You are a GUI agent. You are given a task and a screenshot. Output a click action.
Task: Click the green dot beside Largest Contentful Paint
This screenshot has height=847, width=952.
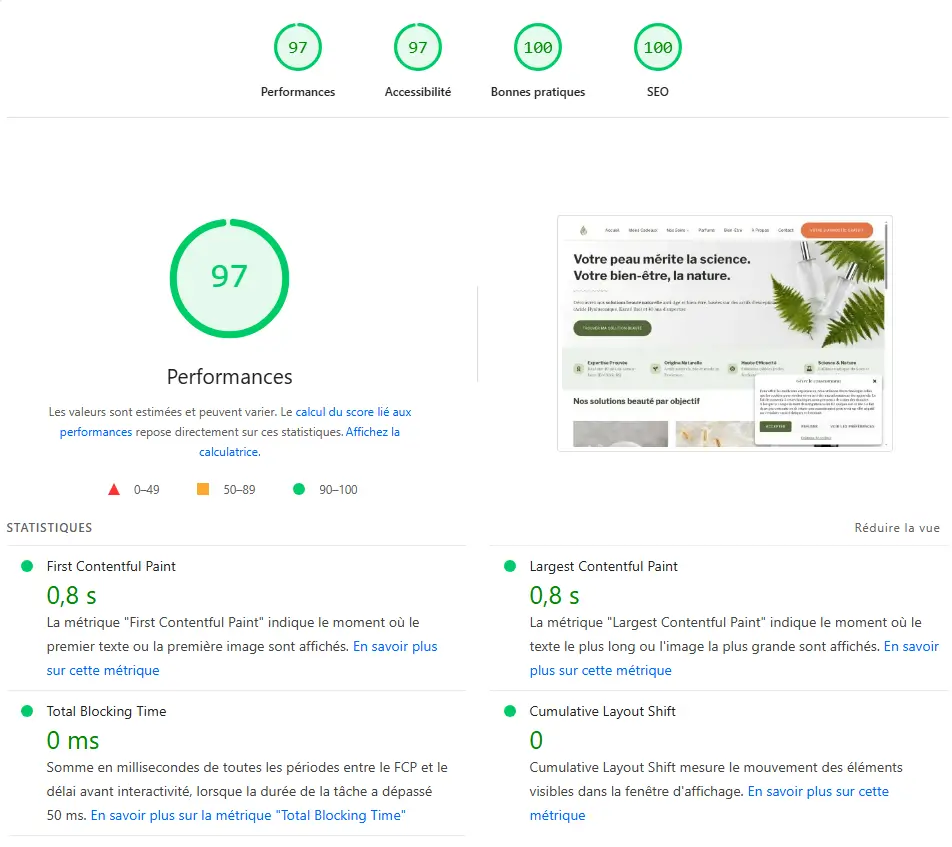pyautogui.click(x=510, y=565)
